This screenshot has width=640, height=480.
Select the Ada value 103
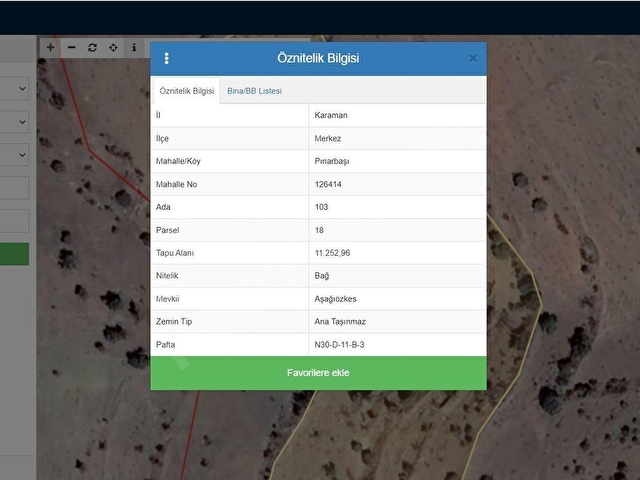coord(398,207)
